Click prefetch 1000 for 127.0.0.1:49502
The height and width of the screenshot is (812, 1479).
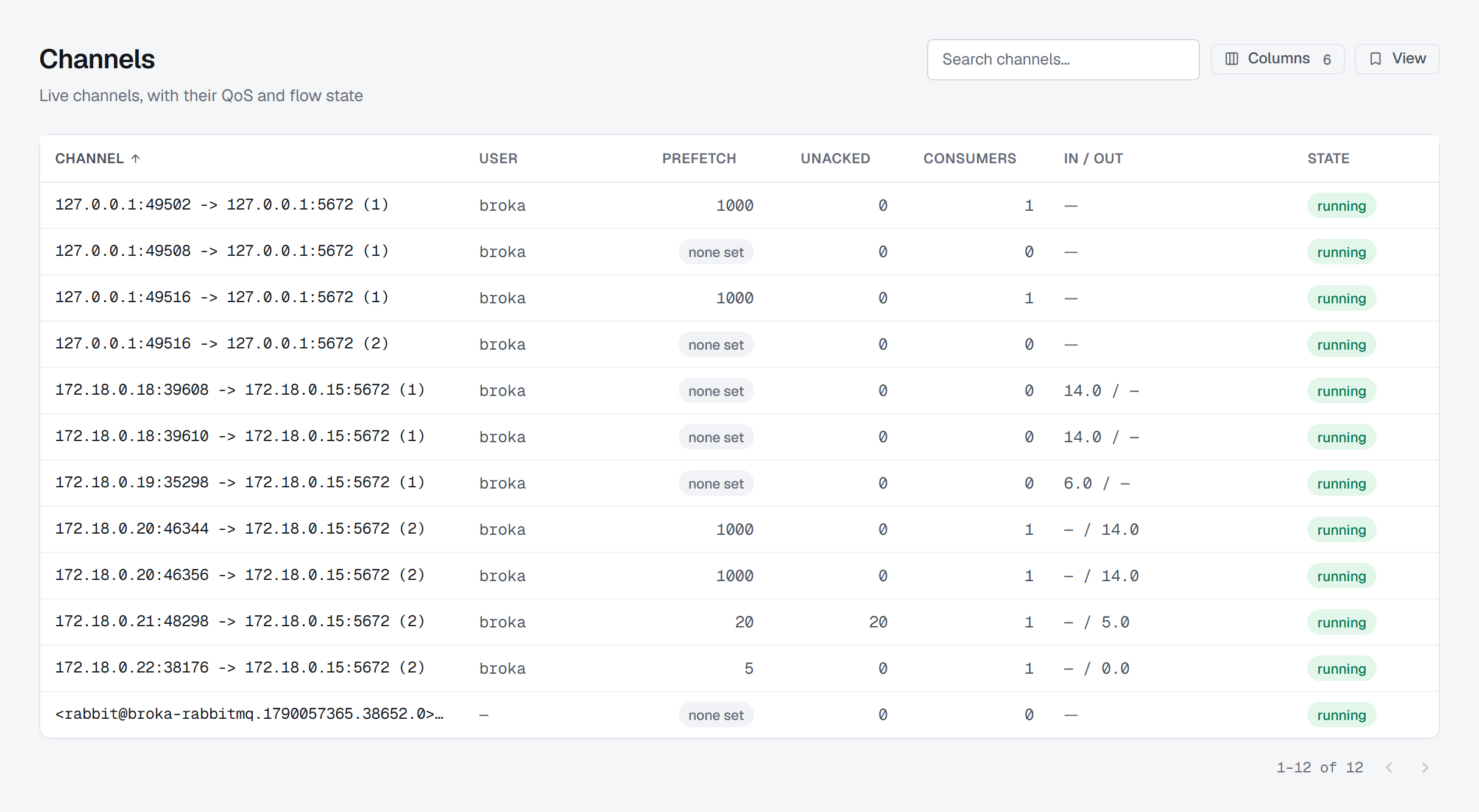coord(735,206)
